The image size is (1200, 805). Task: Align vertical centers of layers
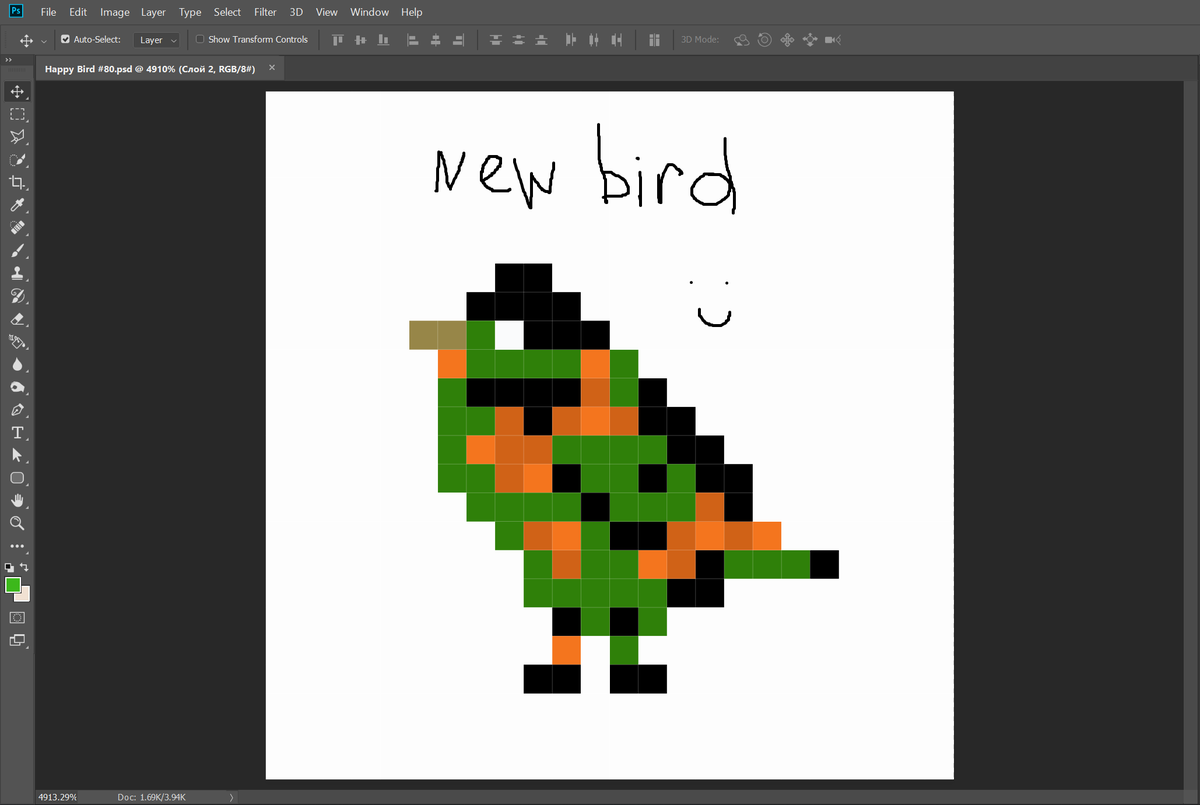(x=360, y=40)
